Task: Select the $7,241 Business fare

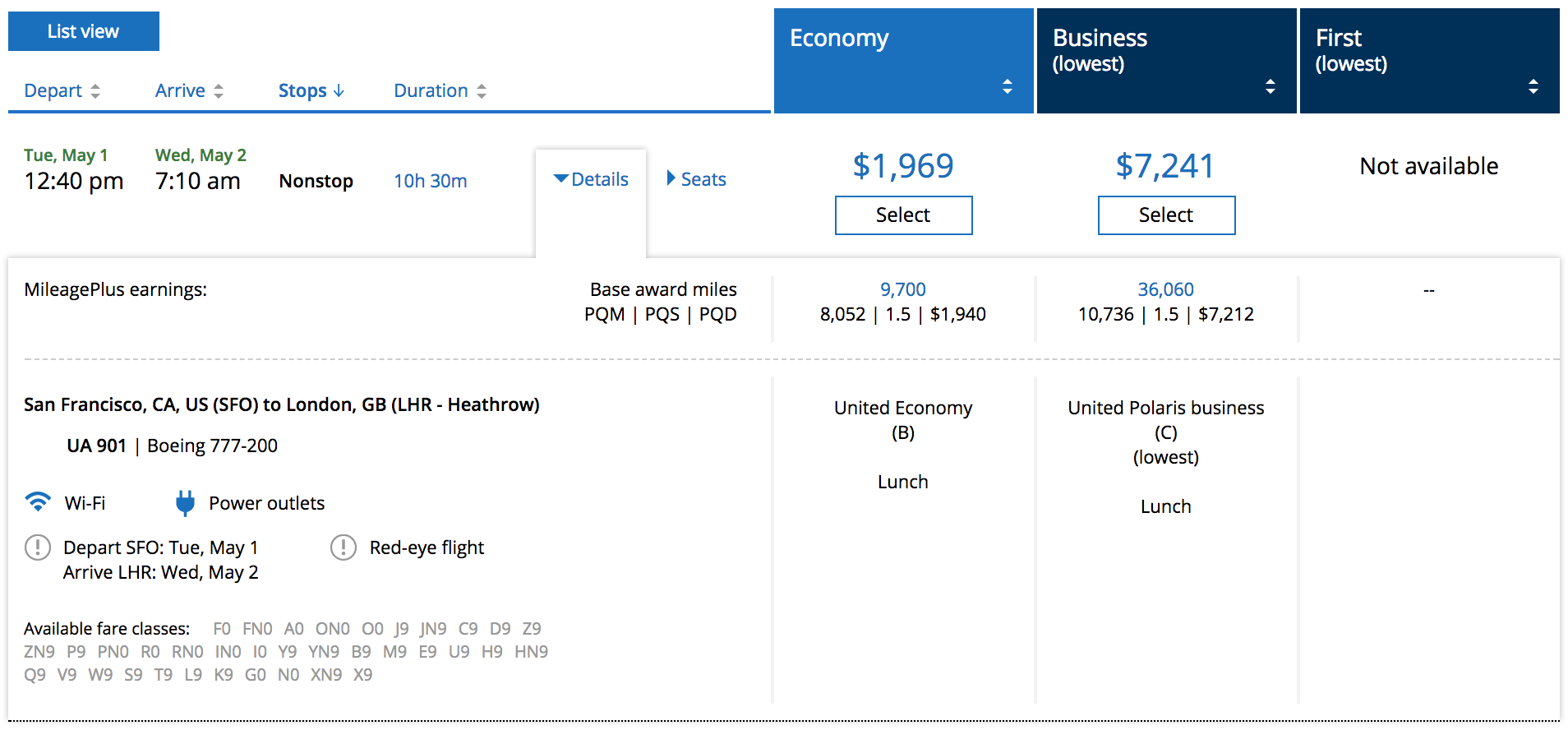Action: pos(1166,215)
